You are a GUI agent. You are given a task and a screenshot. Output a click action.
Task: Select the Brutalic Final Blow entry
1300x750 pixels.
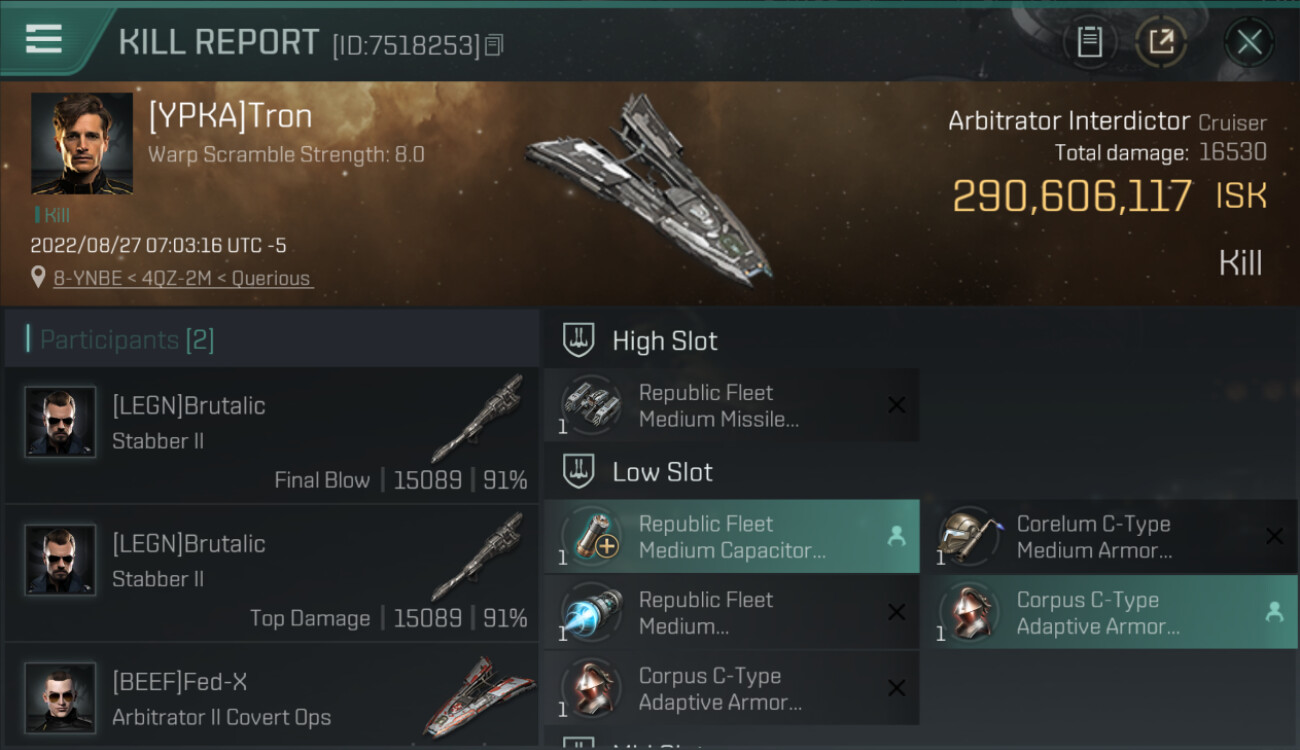[x=272, y=435]
